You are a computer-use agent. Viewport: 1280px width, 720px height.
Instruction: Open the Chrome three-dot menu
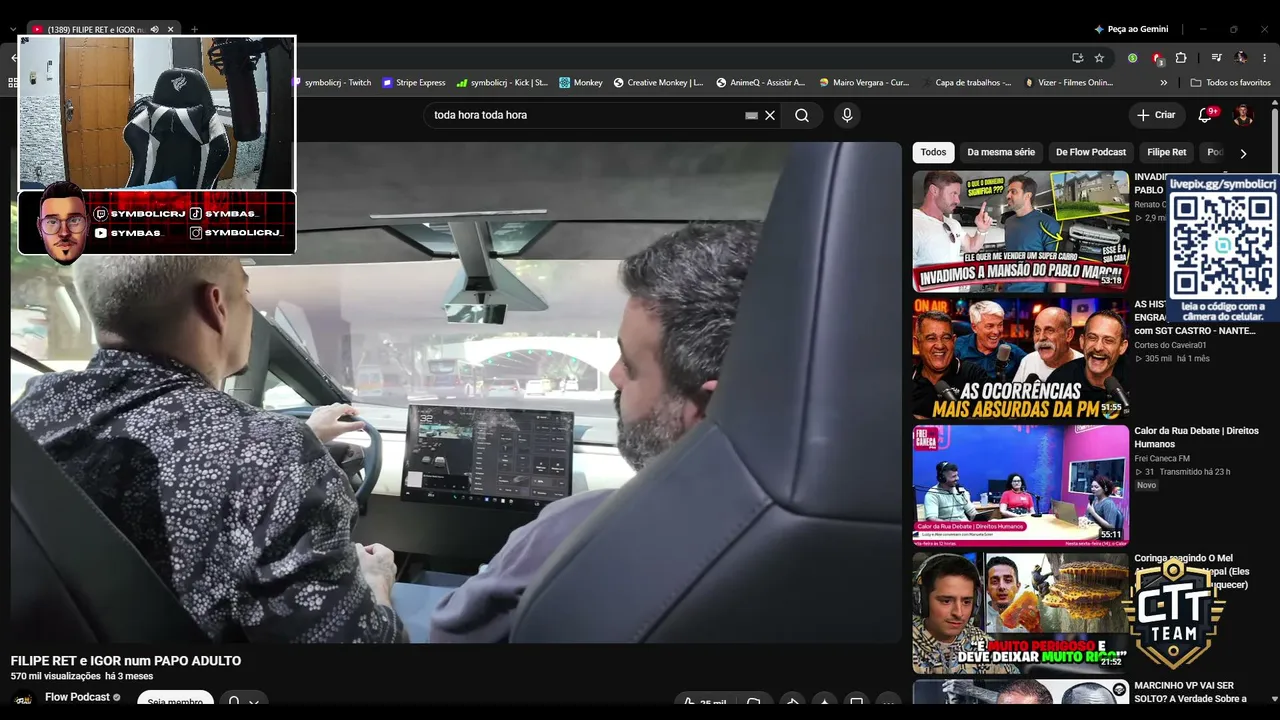(x=1265, y=58)
